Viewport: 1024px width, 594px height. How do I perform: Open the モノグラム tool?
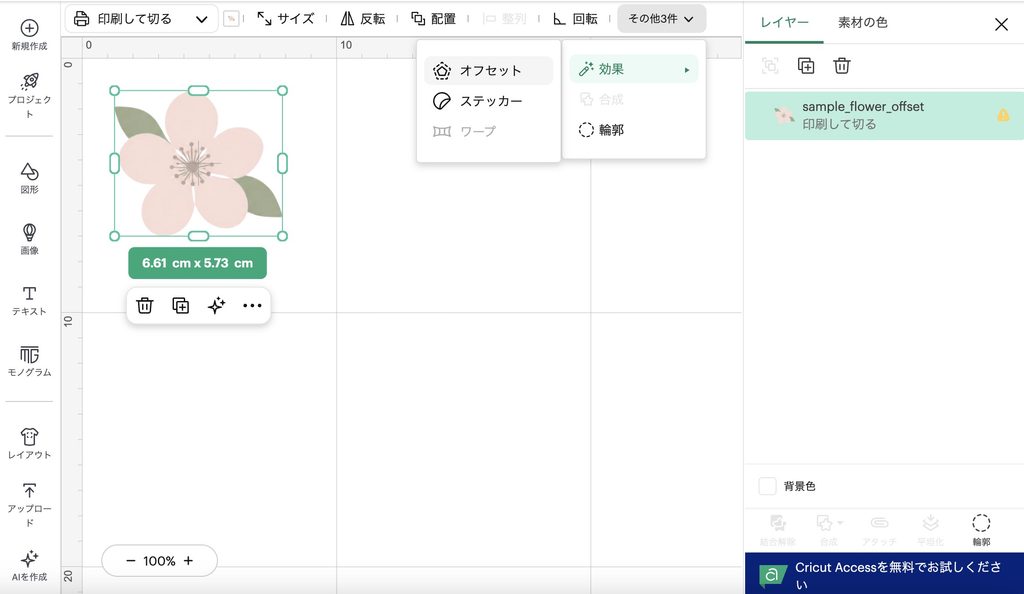coord(29,361)
